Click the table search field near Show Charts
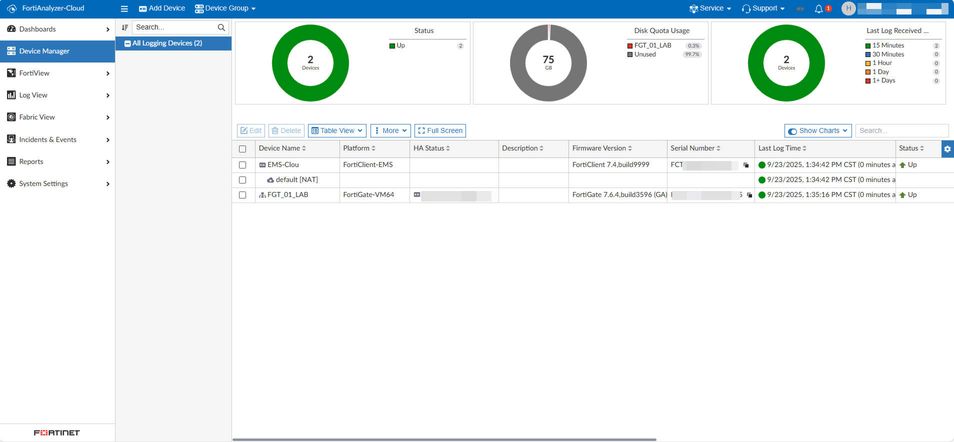This screenshot has height=442, width=954. coord(901,131)
